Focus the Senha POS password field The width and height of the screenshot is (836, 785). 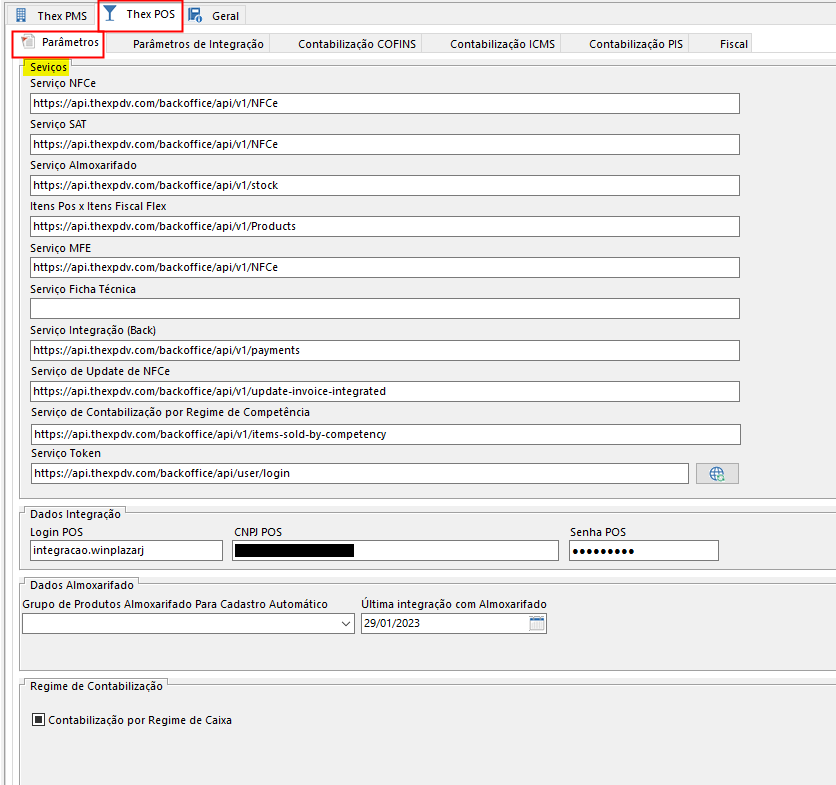point(644,550)
